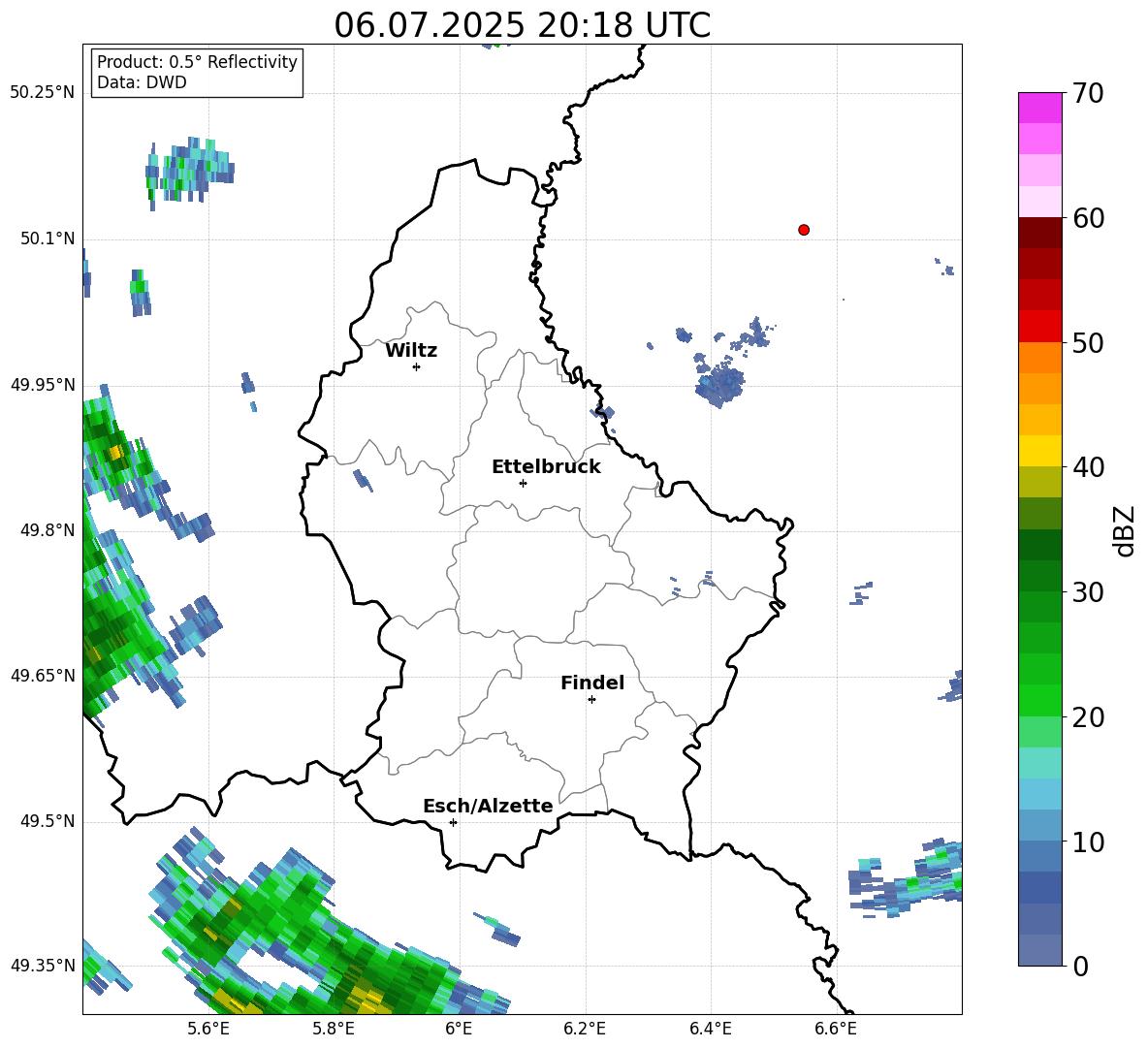Click the echo patch near 50.2°N top left
The image size is (1148, 1048).
pos(189,172)
